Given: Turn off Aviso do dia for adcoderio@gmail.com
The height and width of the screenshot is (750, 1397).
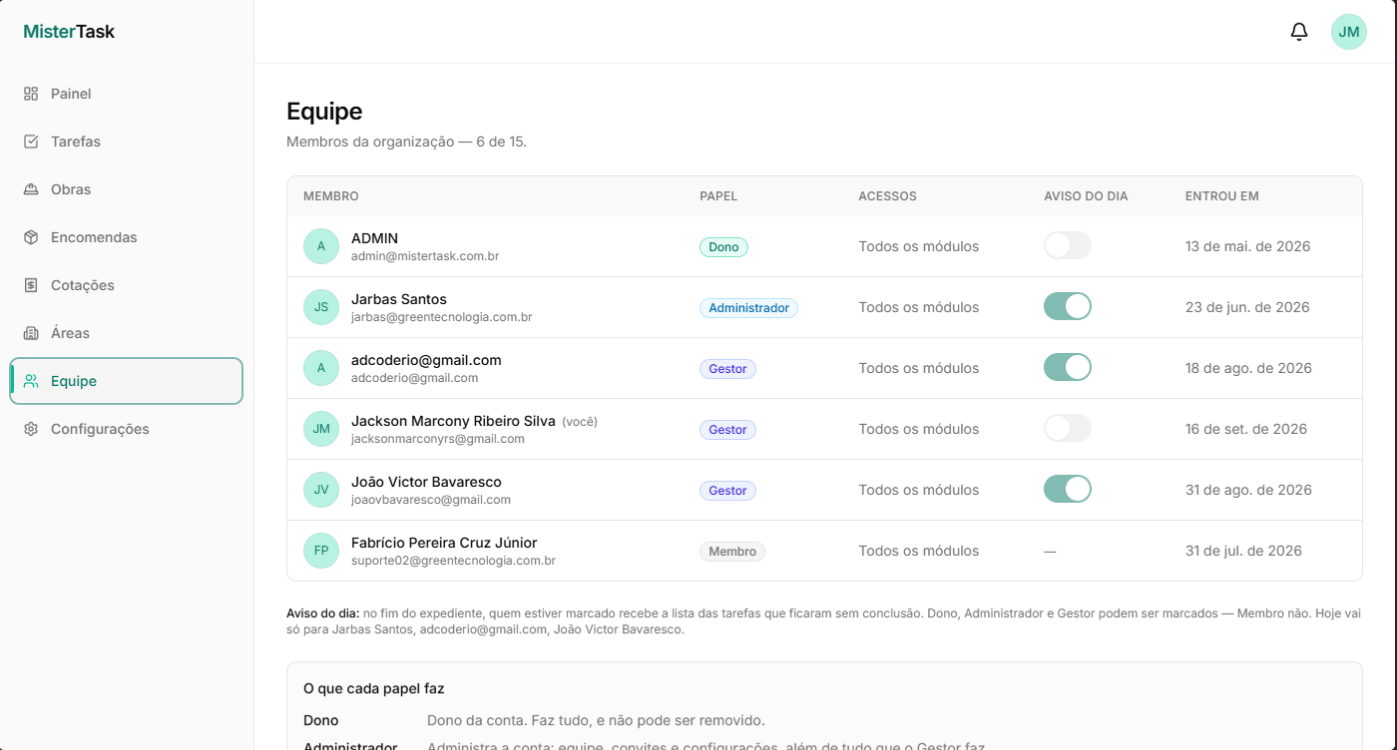Looking at the screenshot, I should pos(1067,367).
